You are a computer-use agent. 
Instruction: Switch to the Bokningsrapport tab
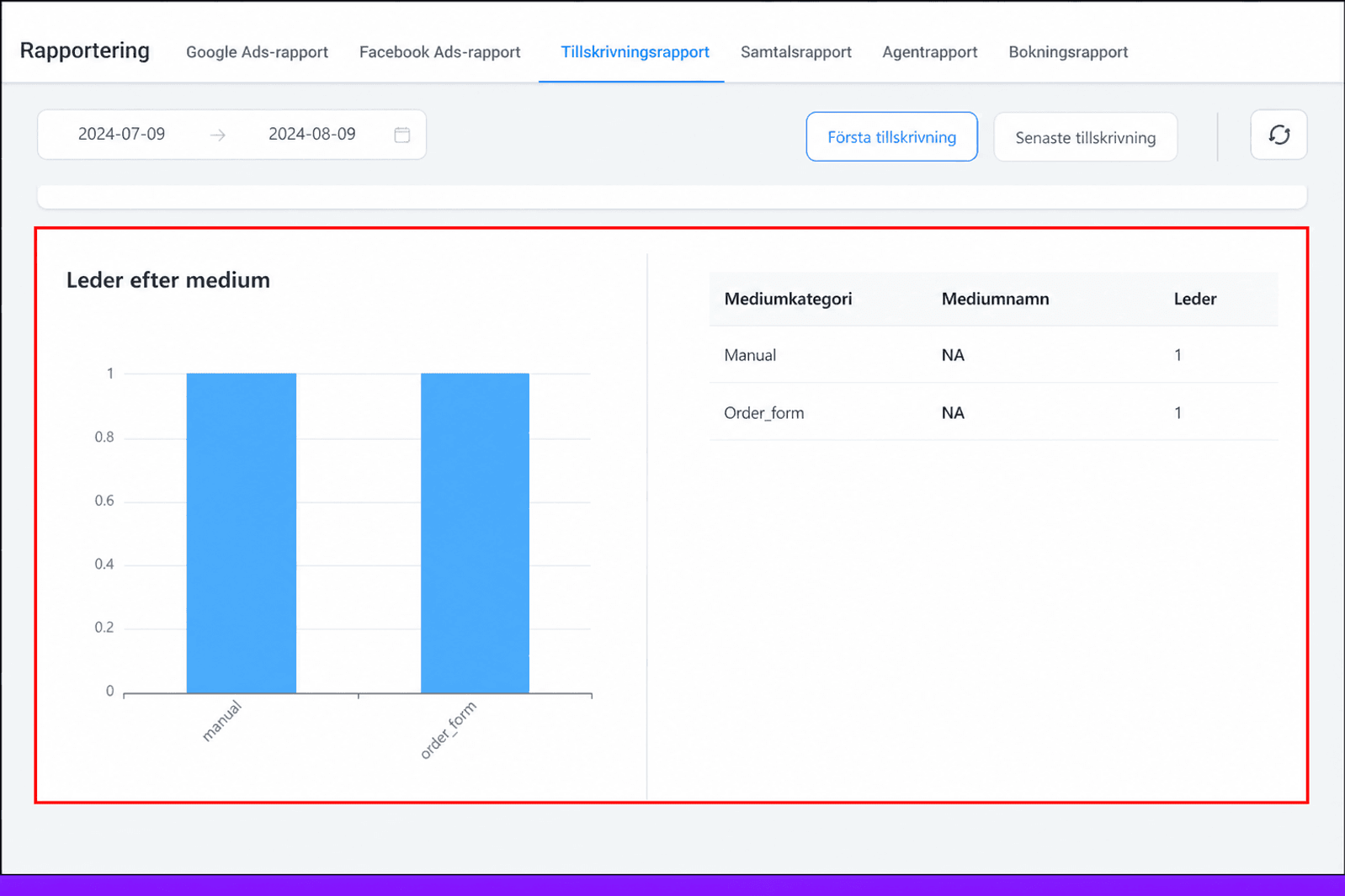[x=1068, y=52]
